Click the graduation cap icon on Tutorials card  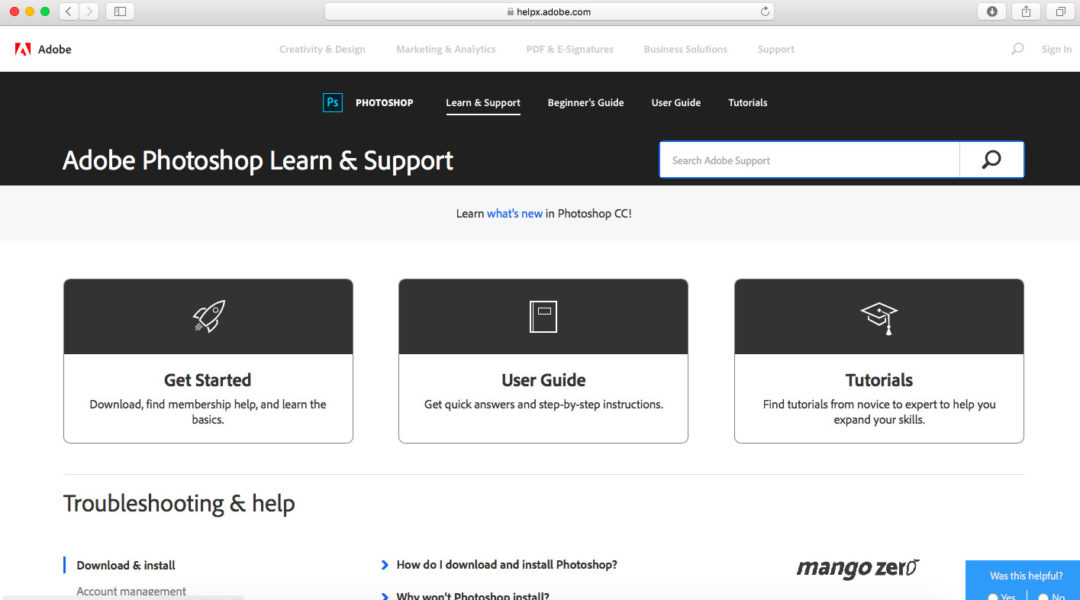pos(878,315)
